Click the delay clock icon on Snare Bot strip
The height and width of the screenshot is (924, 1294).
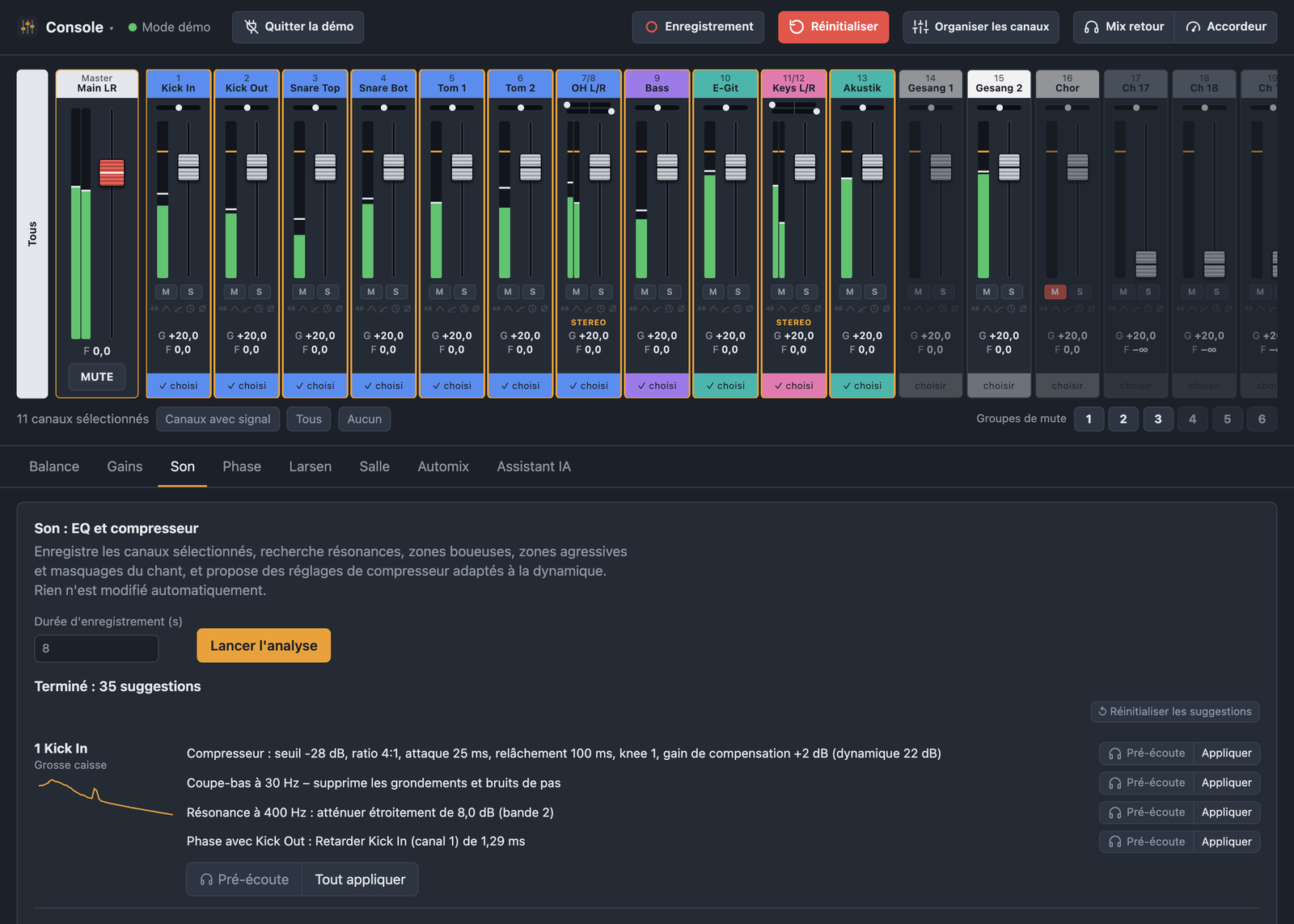click(395, 309)
